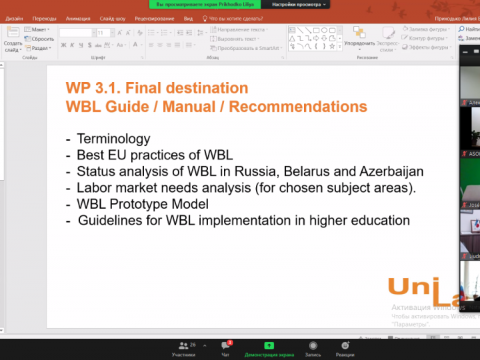The image size is (480, 360).
Task: Select the rectangle shape in gallery
Action: [316, 30]
